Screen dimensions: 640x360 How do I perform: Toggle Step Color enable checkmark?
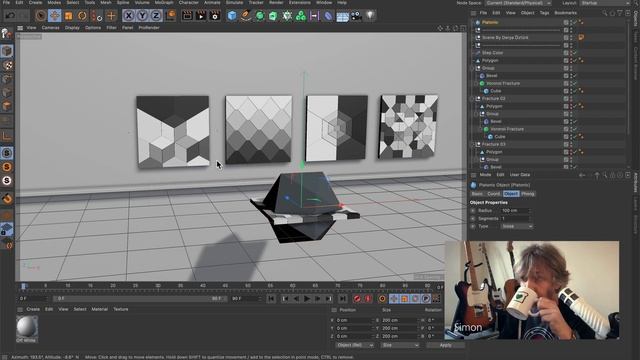pos(575,53)
